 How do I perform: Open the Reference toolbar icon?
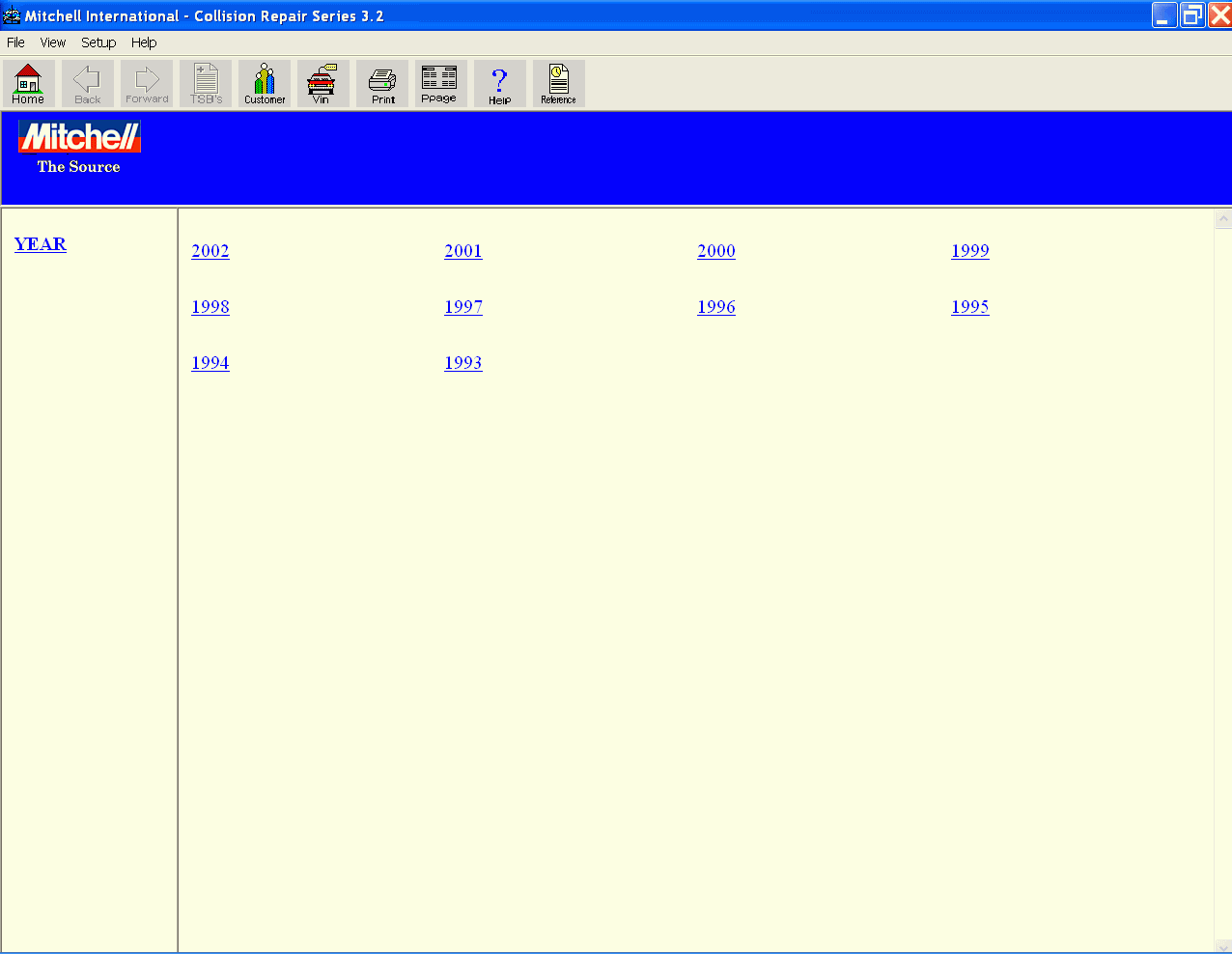[558, 84]
